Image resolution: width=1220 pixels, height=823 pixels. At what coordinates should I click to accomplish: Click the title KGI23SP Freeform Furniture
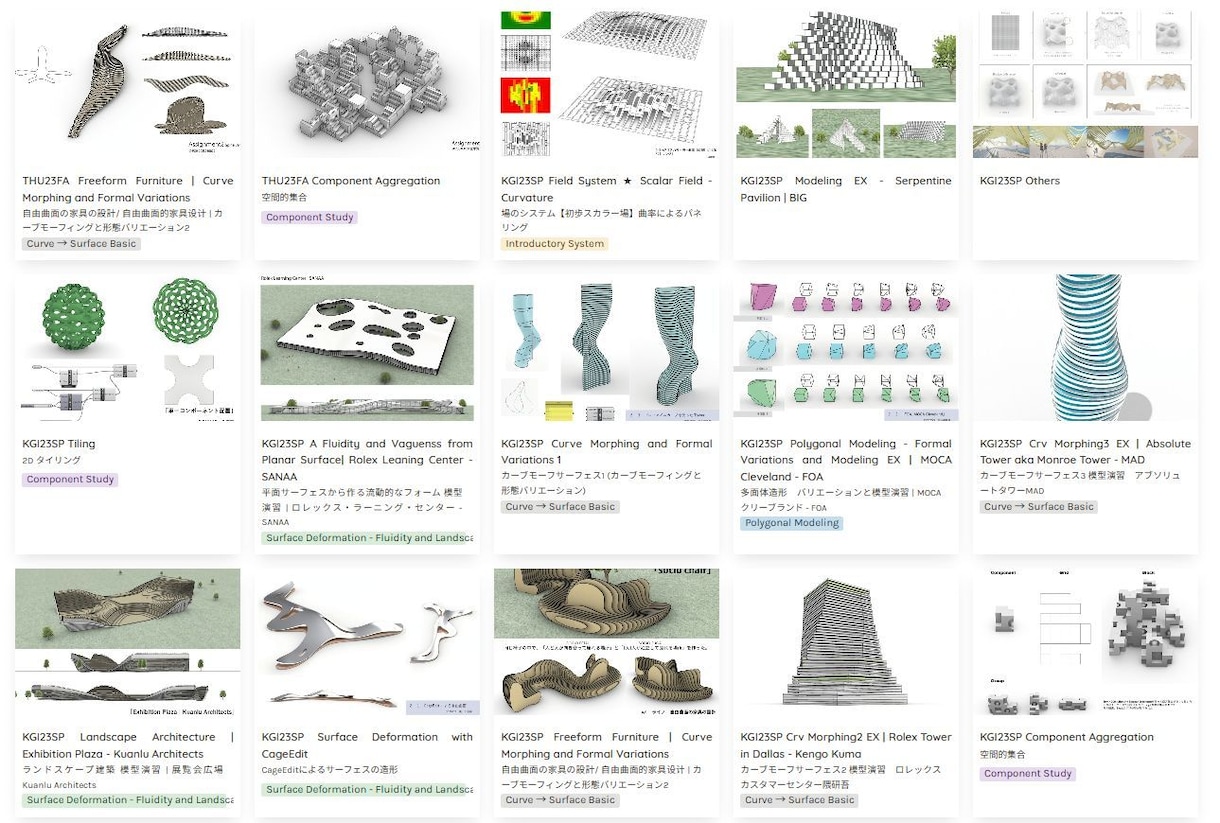(606, 745)
